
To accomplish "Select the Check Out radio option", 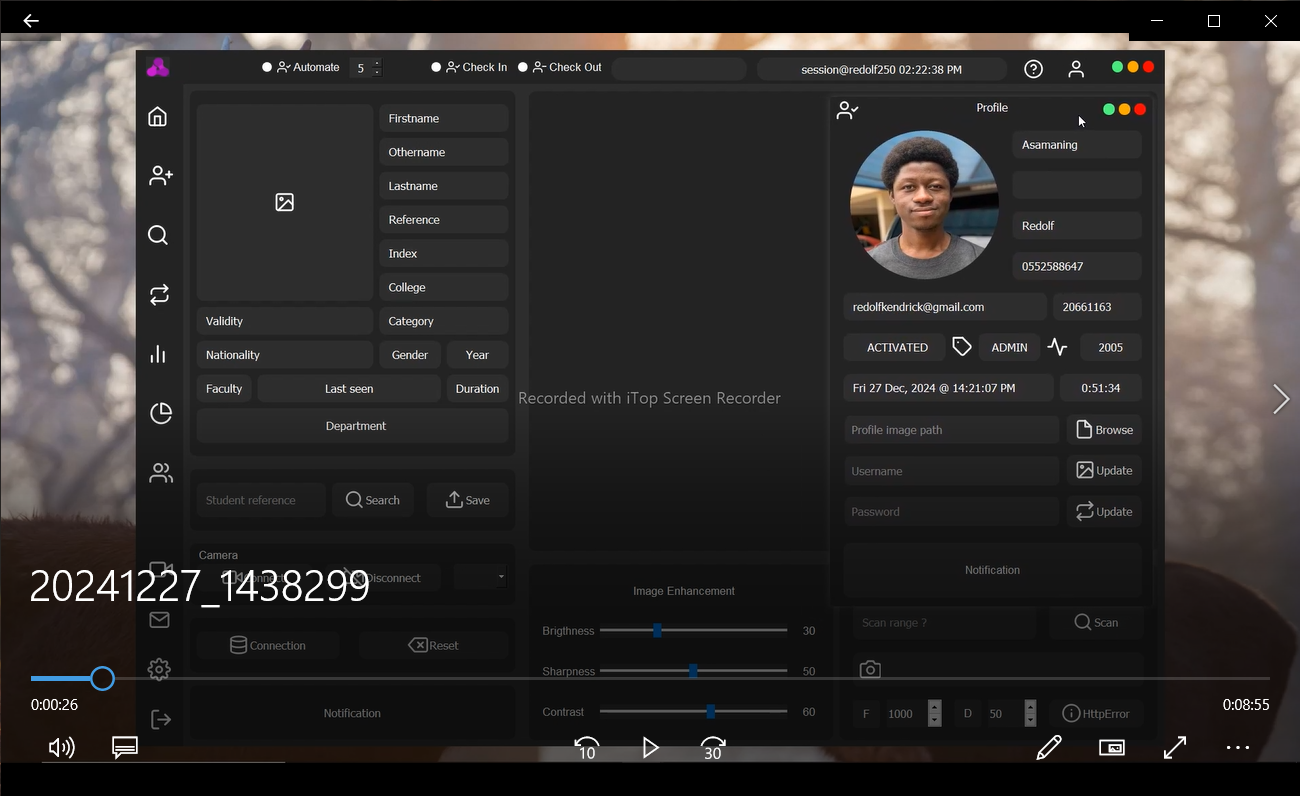I will coord(522,68).
